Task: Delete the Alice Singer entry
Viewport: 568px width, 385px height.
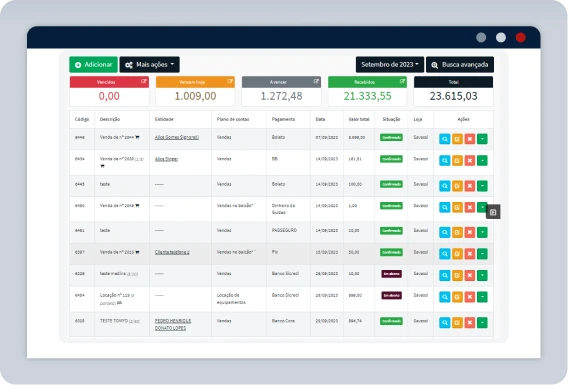Action: 469,160
